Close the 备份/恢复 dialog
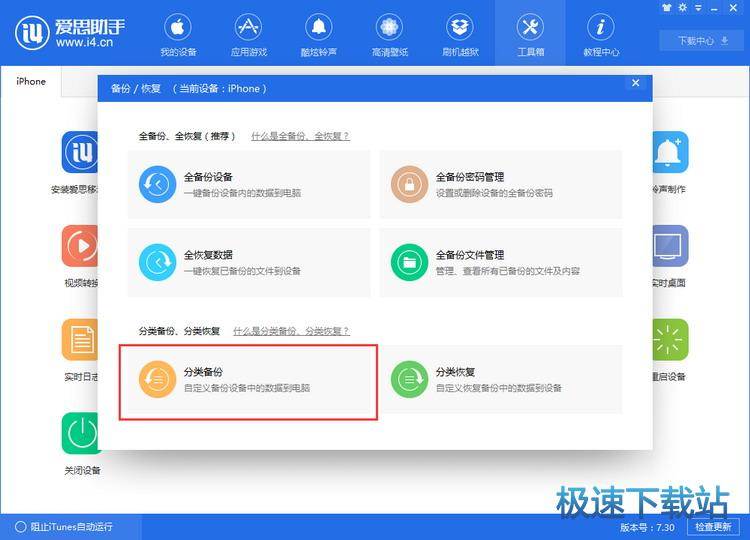Viewport: 750px width, 540px height. (x=635, y=83)
